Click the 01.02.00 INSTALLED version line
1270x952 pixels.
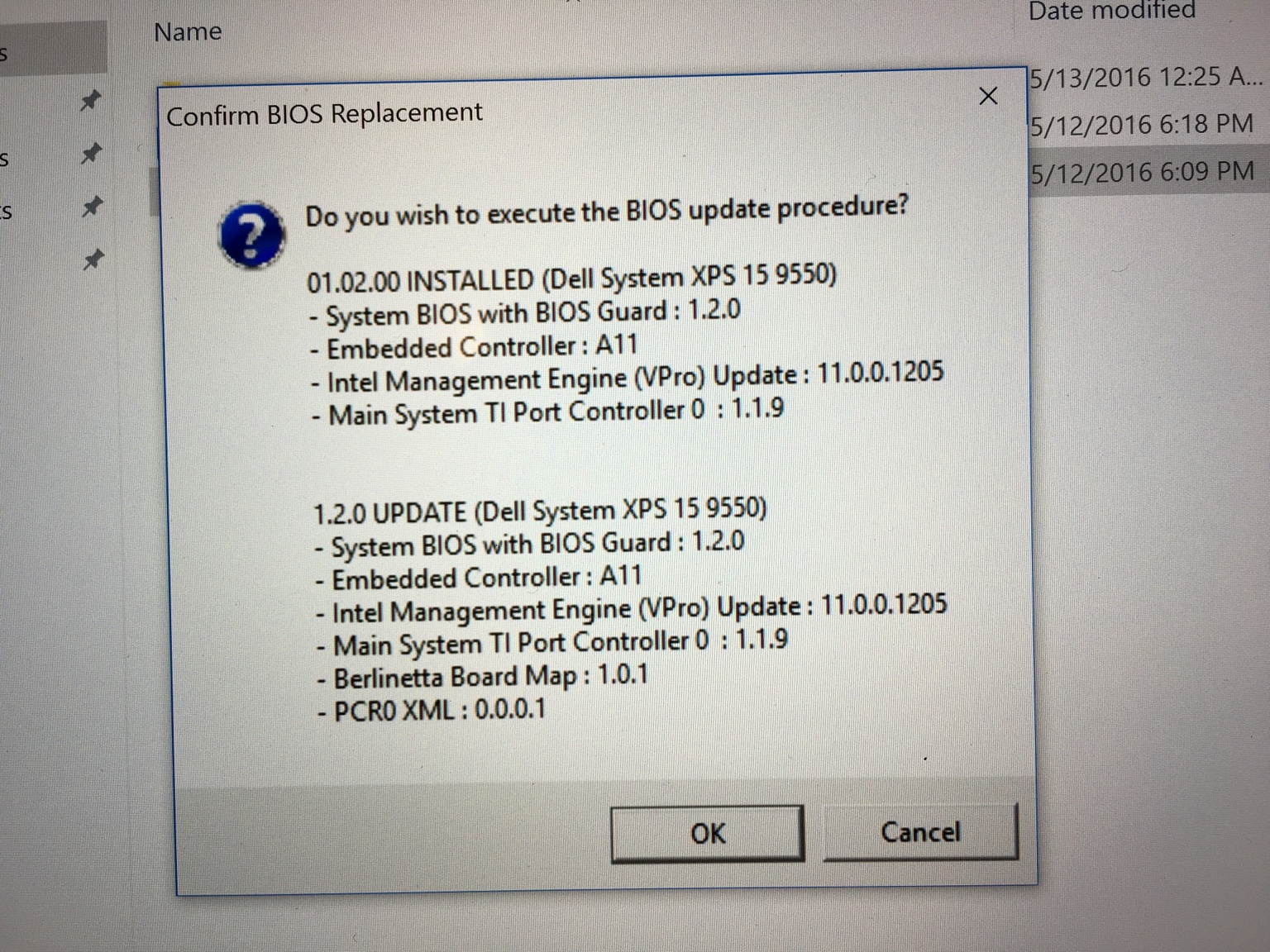click(x=571, y=278)
